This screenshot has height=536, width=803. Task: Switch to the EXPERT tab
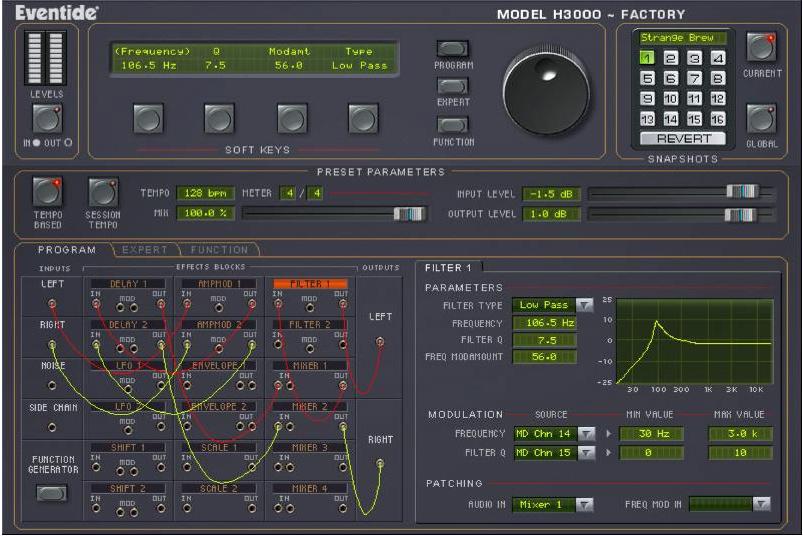(144, 250)
